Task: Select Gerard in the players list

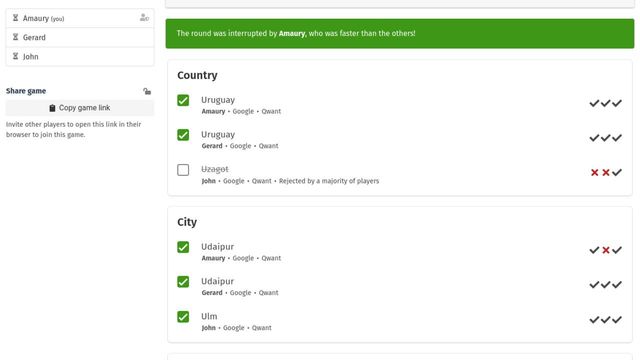Action: 80,38
